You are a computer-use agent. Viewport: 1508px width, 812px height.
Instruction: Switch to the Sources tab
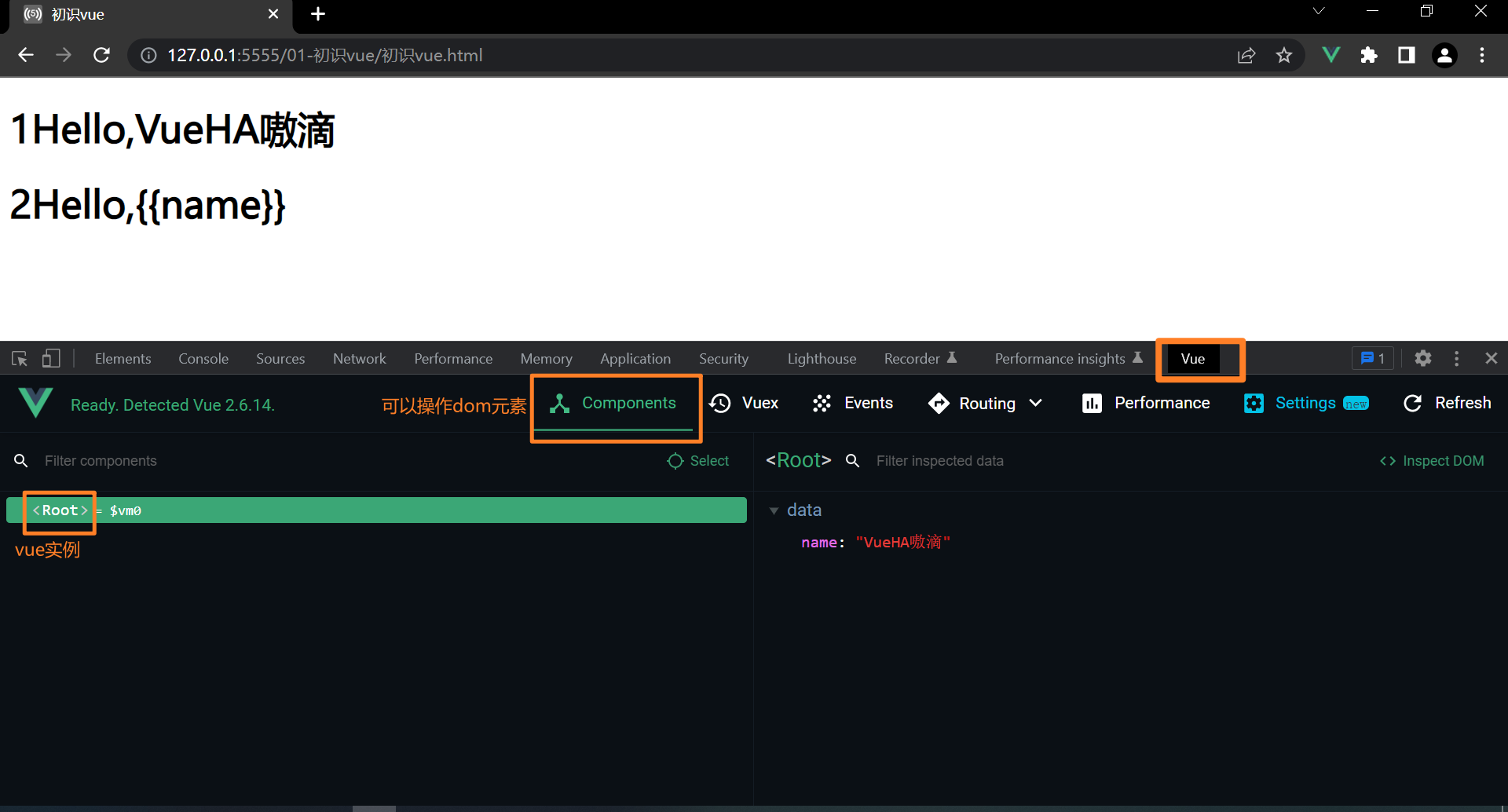[280, 359]
